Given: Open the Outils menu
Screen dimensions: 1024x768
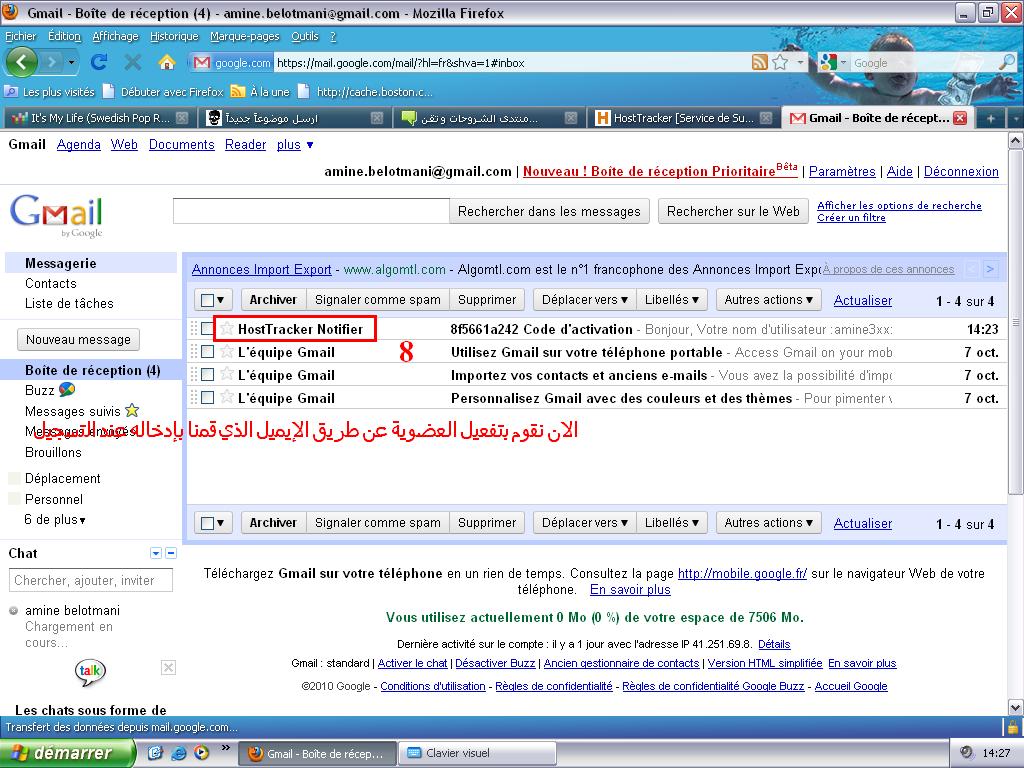Looking at the screenshot, I should pos(304,36).
